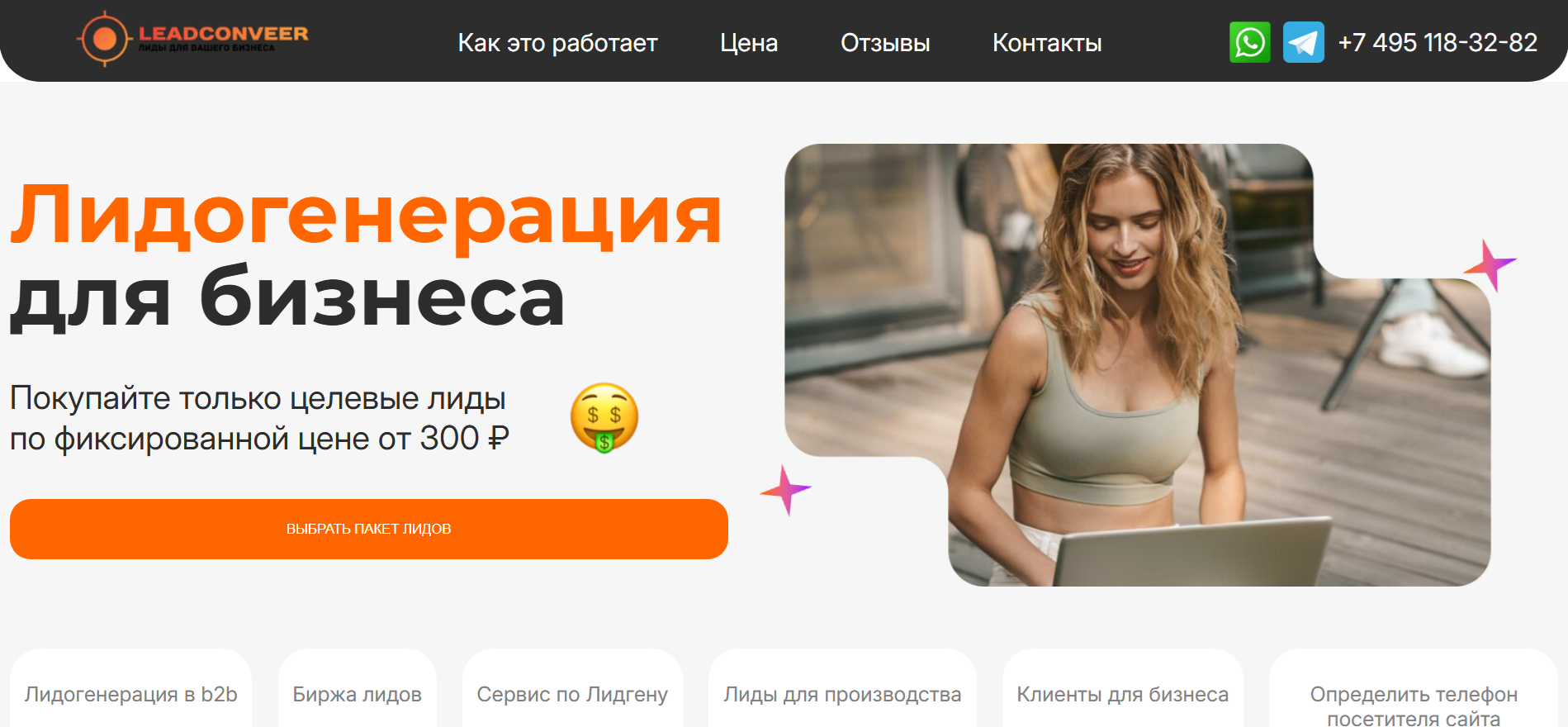Go to the "Контакты" menu item
Viewport: 1568px width, 727px height.
click(x=1047, y=43)
